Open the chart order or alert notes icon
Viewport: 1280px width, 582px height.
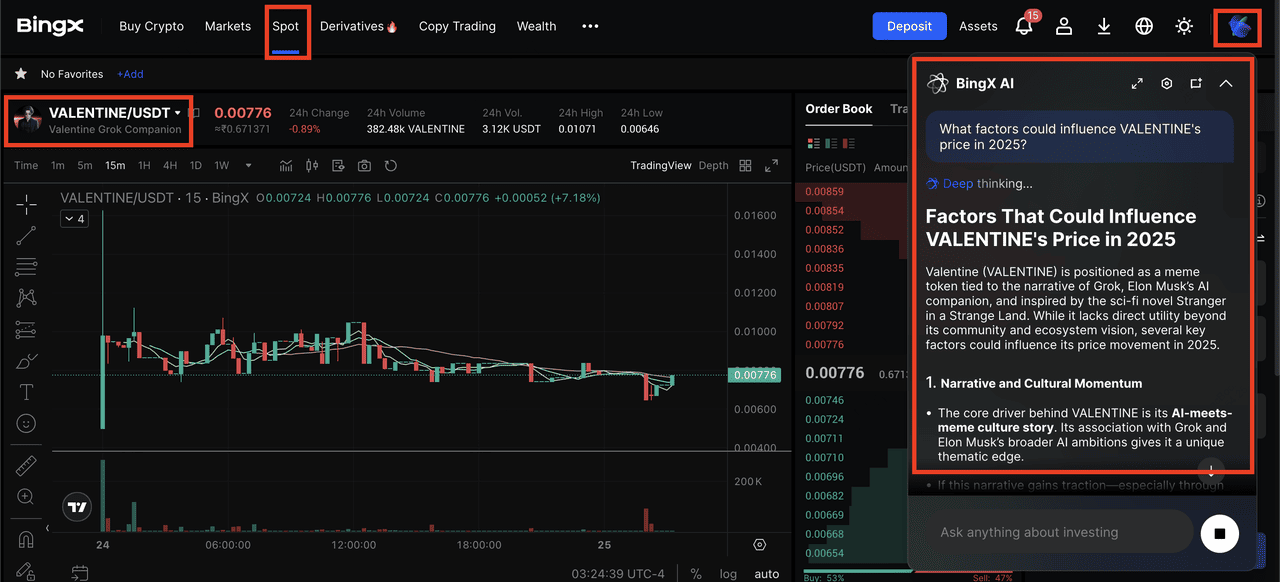pyautogui.click(x=338, y=166)
